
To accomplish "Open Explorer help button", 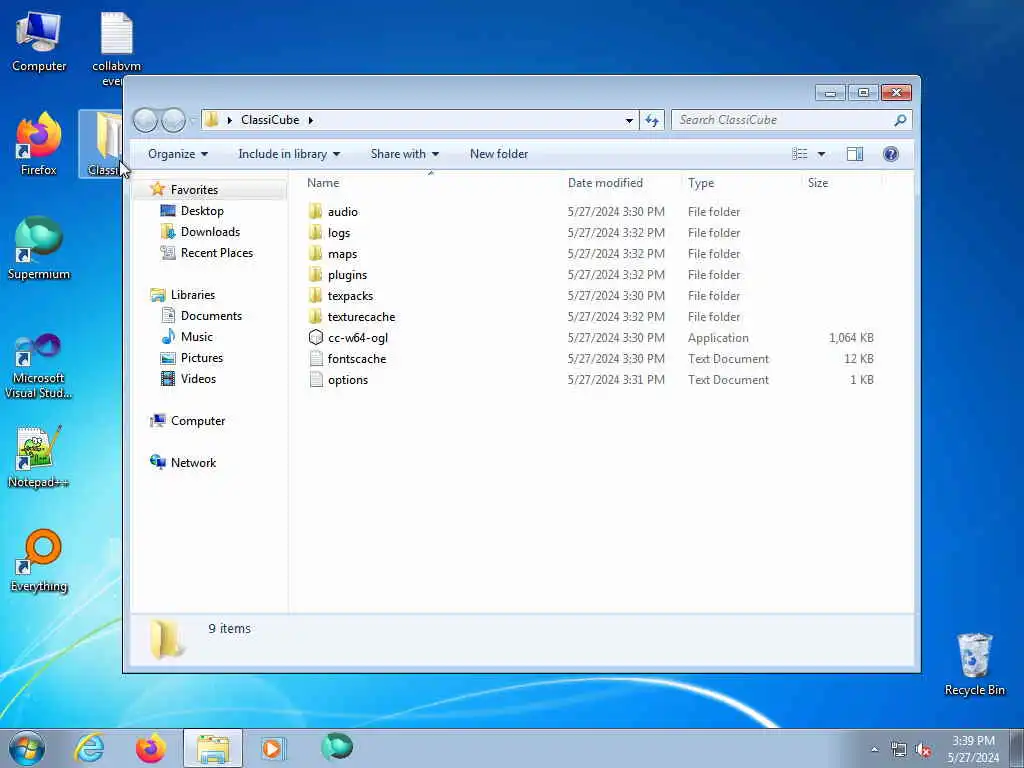I will 890,153.
